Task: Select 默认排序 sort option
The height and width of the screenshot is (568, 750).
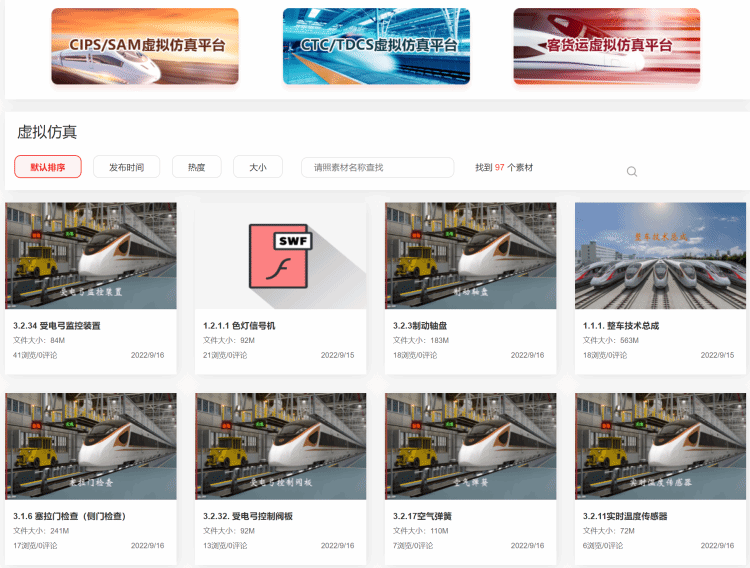Action: coord(48,167)
